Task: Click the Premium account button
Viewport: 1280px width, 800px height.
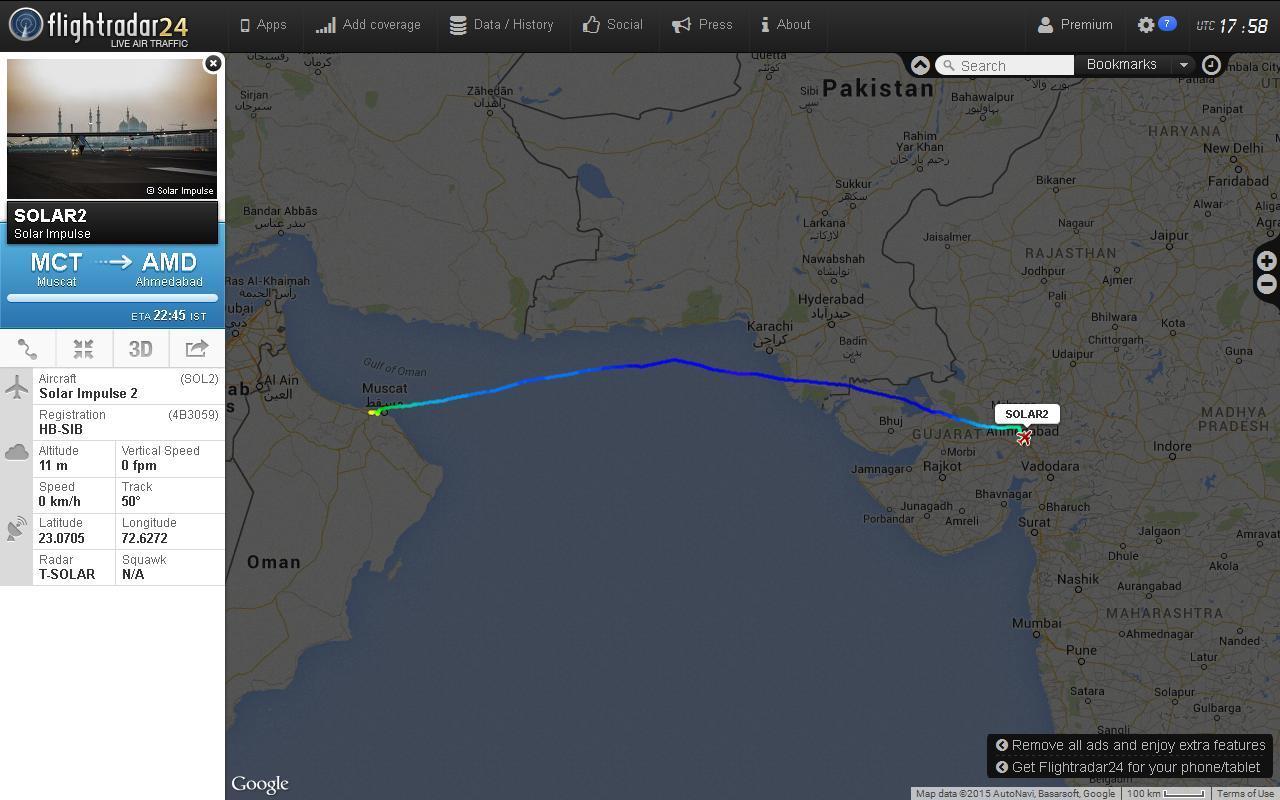Action: pos(1075,25)
